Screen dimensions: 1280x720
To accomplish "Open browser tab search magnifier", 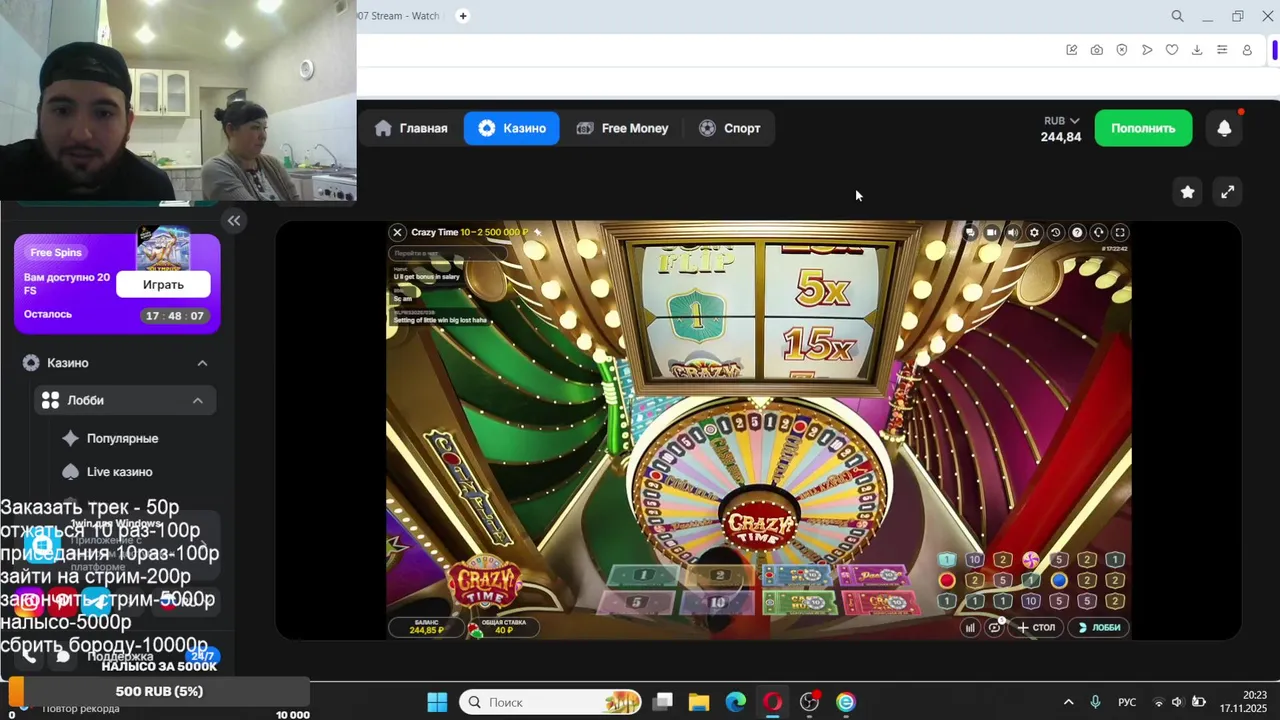I will click(1177, 16).
